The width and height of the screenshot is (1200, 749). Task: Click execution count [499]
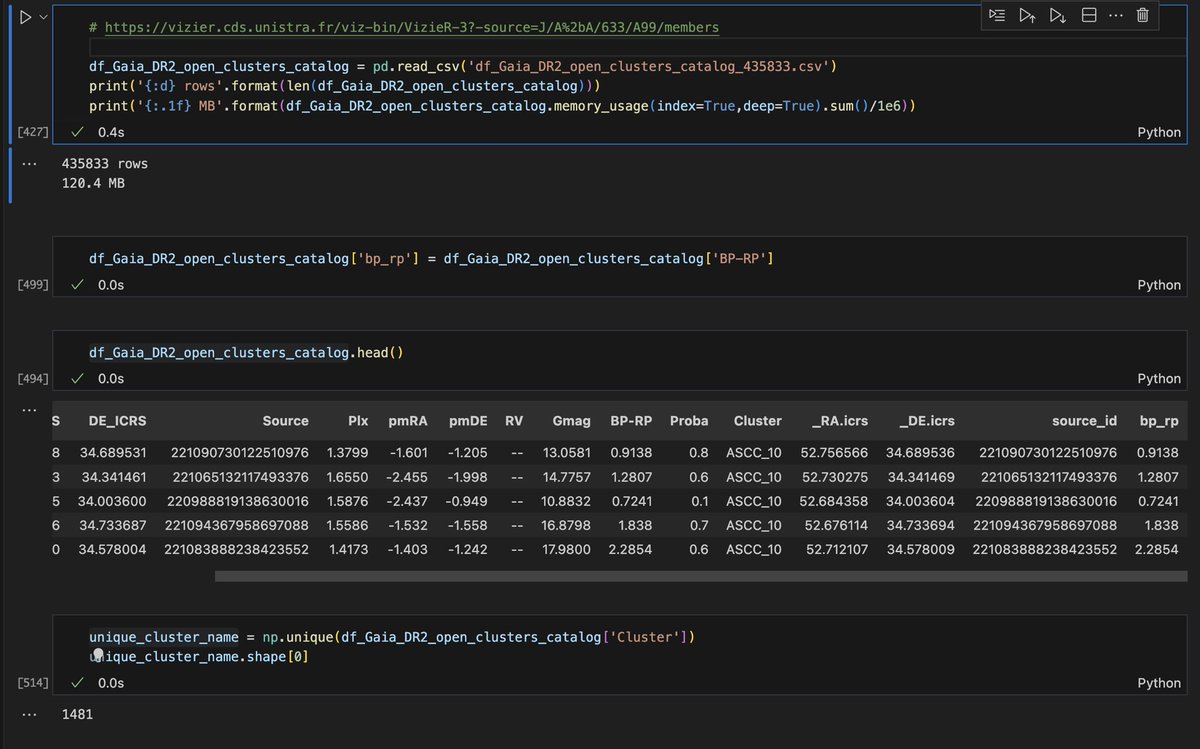pos(33,285)
